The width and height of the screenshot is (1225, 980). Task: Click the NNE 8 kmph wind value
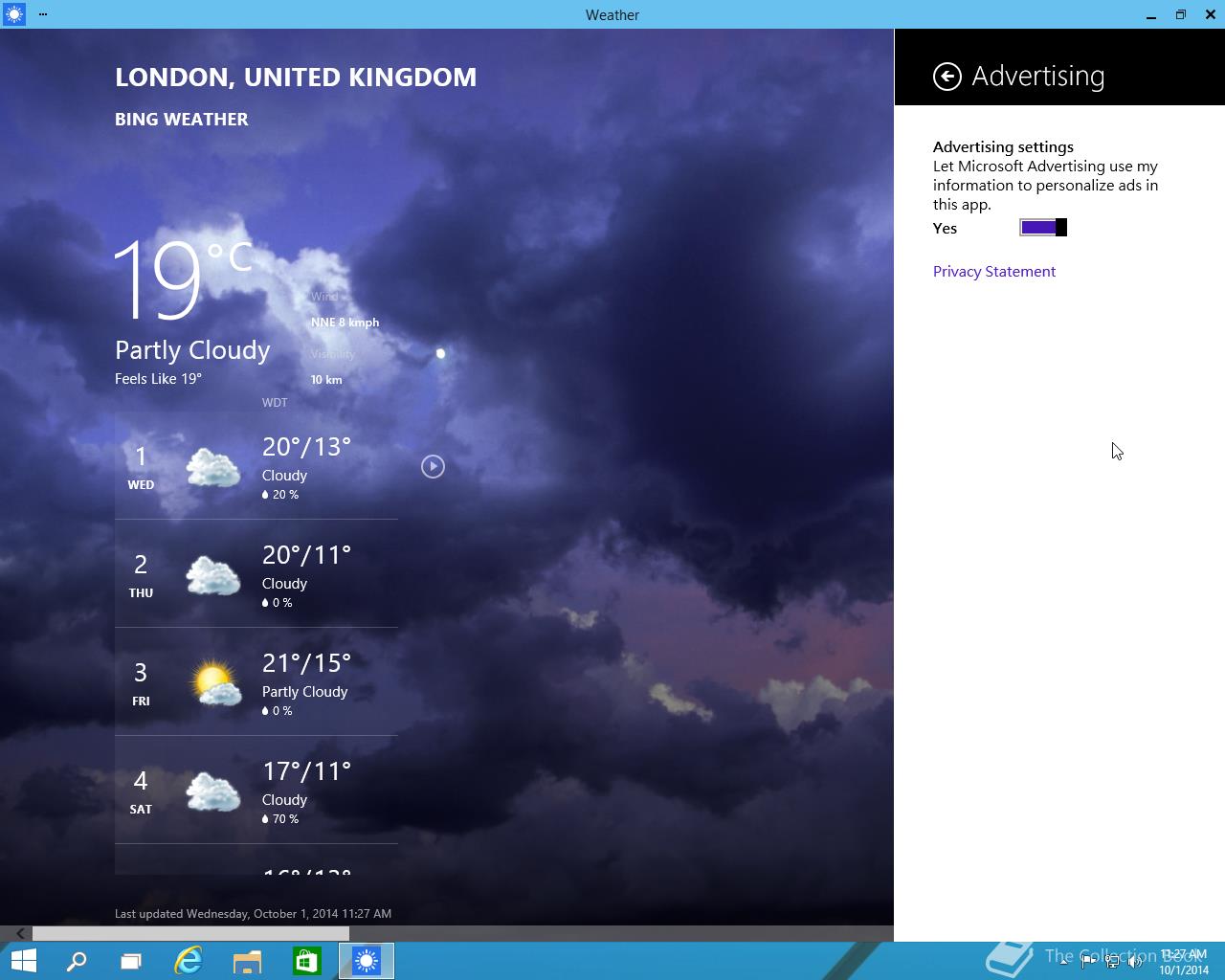click(x=345, y=323)
